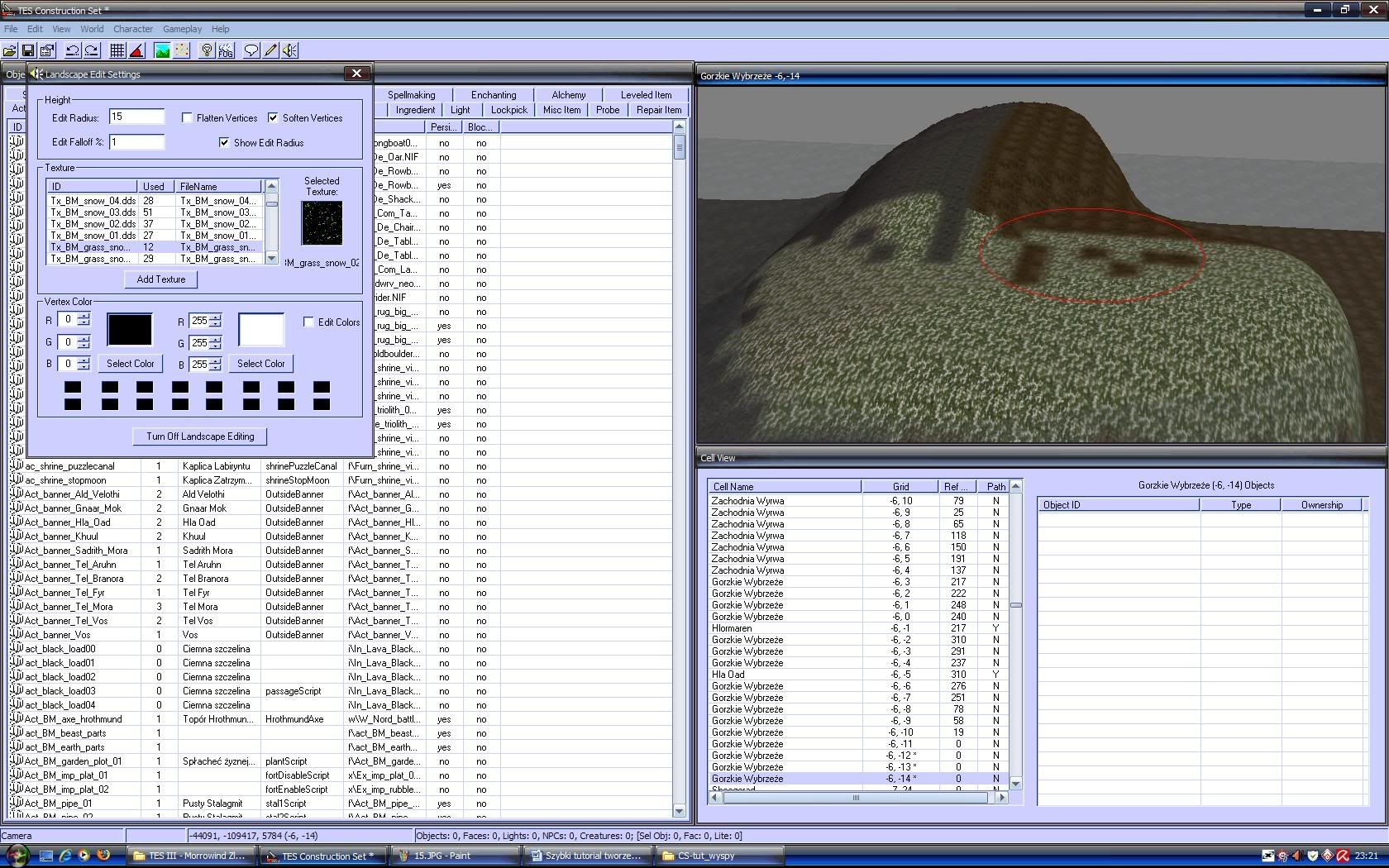The width and height of the screenshot is (1389, 868).
Task: Open the sound speaker toolbar icon
Action: 289,50
